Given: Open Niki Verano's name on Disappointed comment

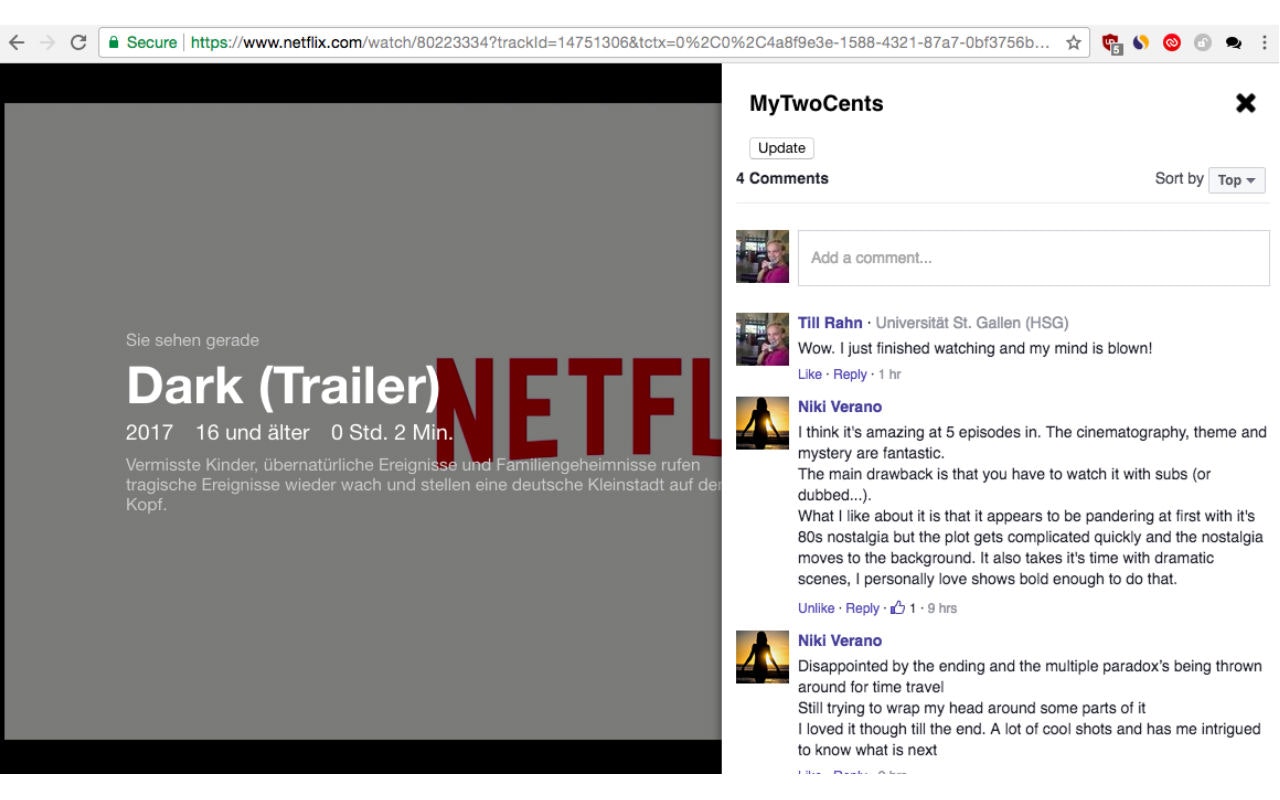Looking at the screenshot, I should coord(840,640).
